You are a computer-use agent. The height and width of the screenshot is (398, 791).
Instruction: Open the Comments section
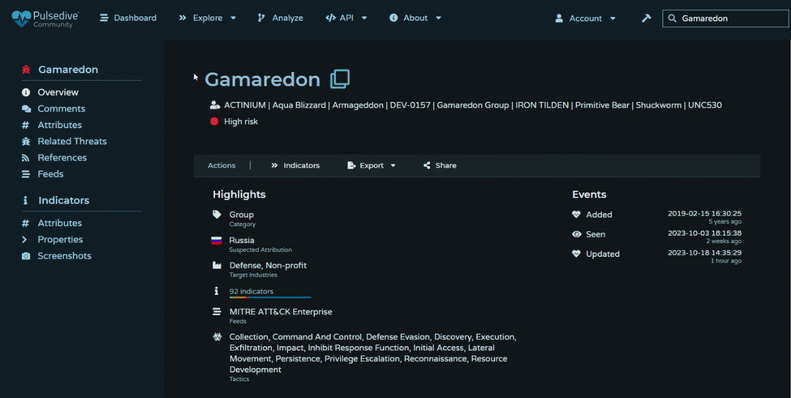point(61,108)
